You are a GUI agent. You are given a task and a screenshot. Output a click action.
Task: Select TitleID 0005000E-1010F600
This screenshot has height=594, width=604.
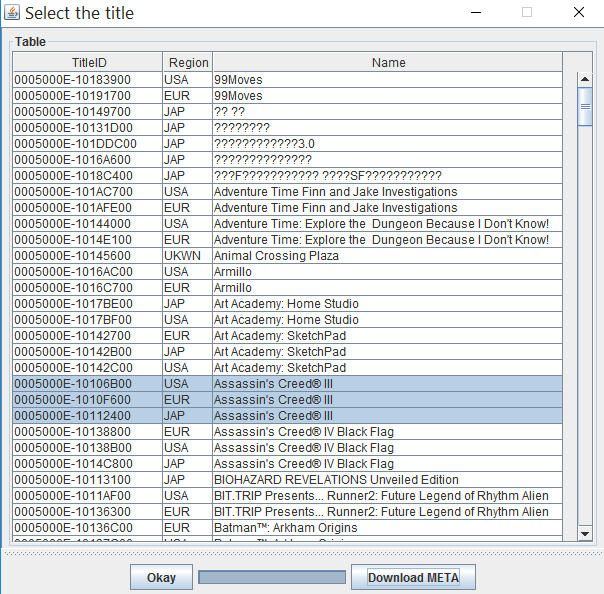click(x=88, y=399)
